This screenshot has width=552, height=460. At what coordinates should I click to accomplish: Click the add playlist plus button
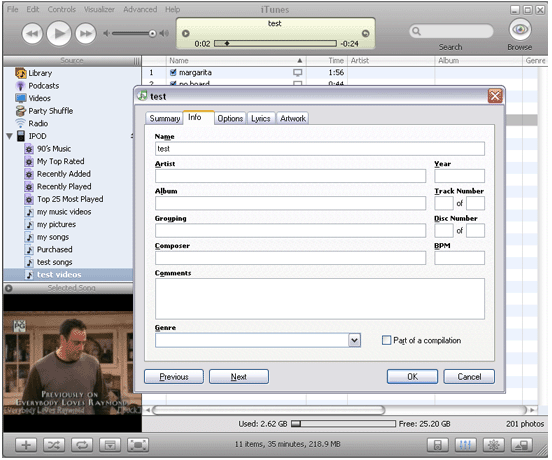click(x=26, y=445)
